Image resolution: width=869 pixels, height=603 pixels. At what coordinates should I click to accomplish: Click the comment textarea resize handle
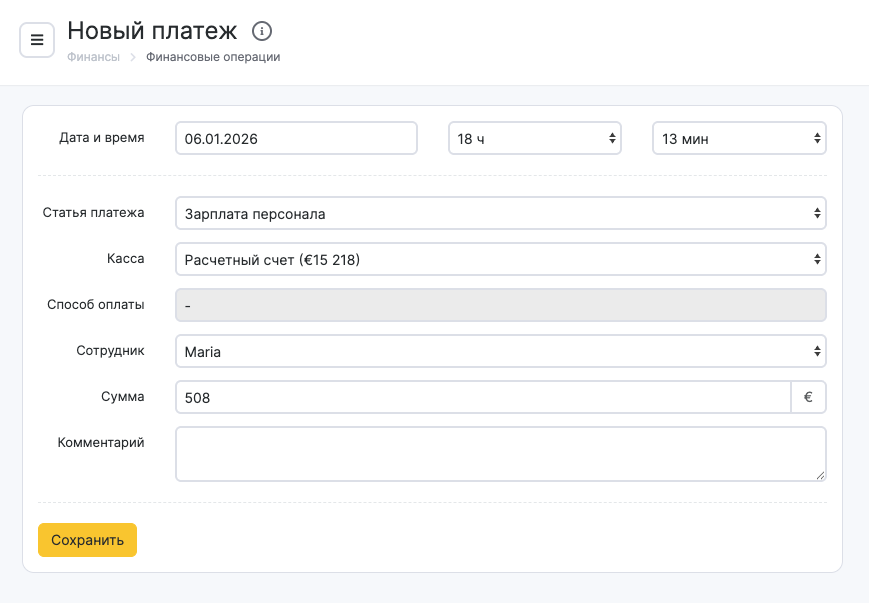[820, 475]
